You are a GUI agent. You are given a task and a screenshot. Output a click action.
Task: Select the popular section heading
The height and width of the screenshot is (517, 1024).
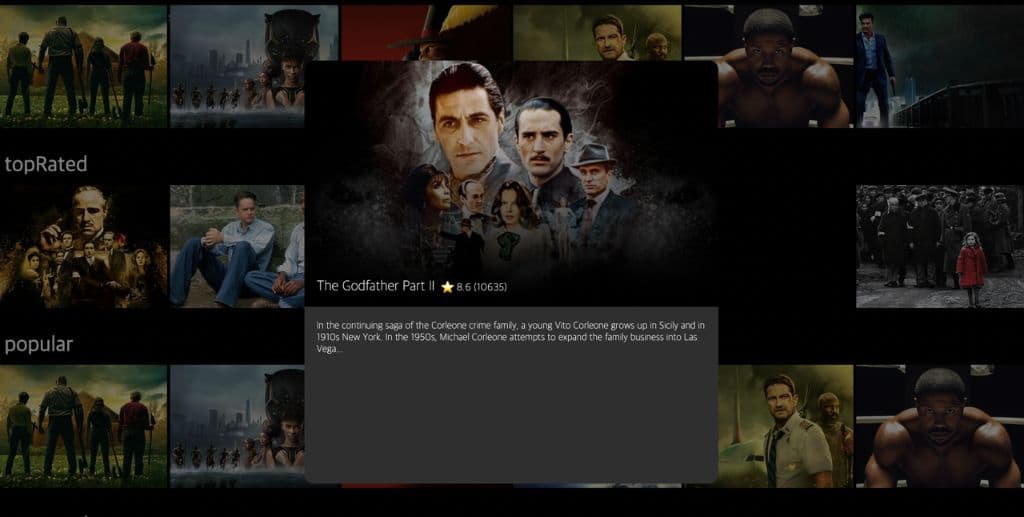(39, 345)
